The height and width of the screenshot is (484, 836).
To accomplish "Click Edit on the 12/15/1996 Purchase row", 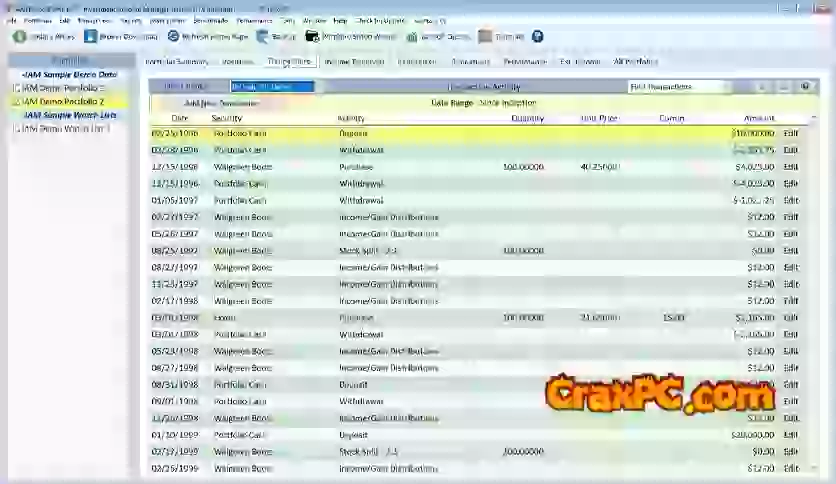I will coord(791,166).
